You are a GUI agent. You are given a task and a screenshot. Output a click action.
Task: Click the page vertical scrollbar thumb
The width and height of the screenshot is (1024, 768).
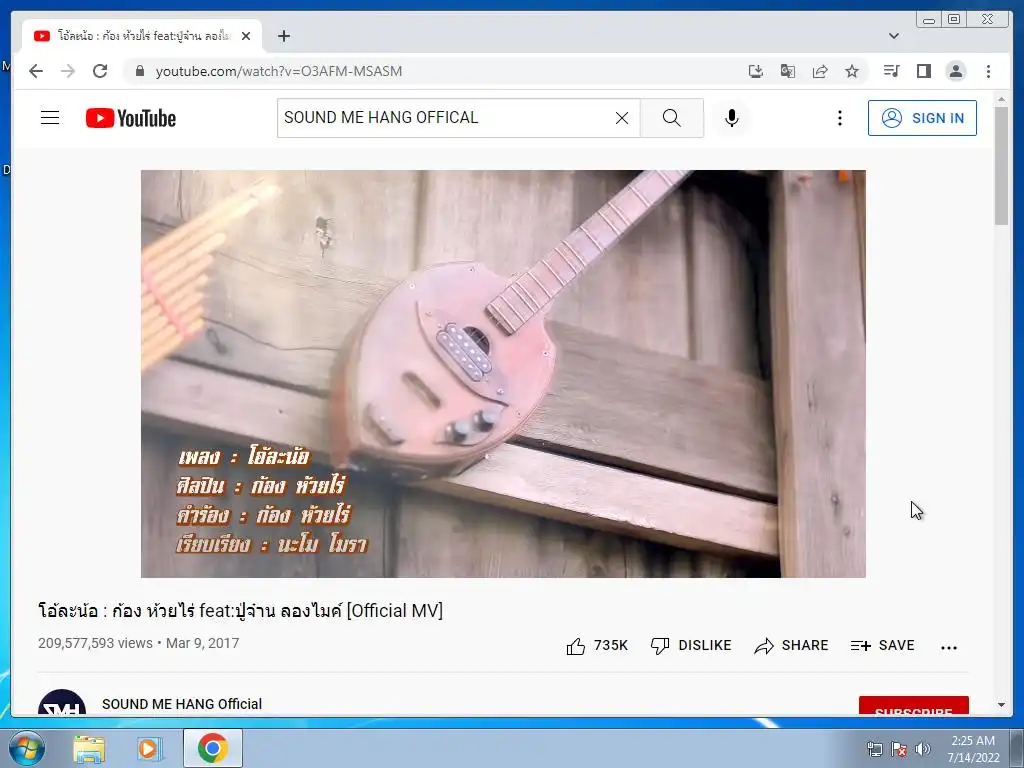[x=1001, y=165]
